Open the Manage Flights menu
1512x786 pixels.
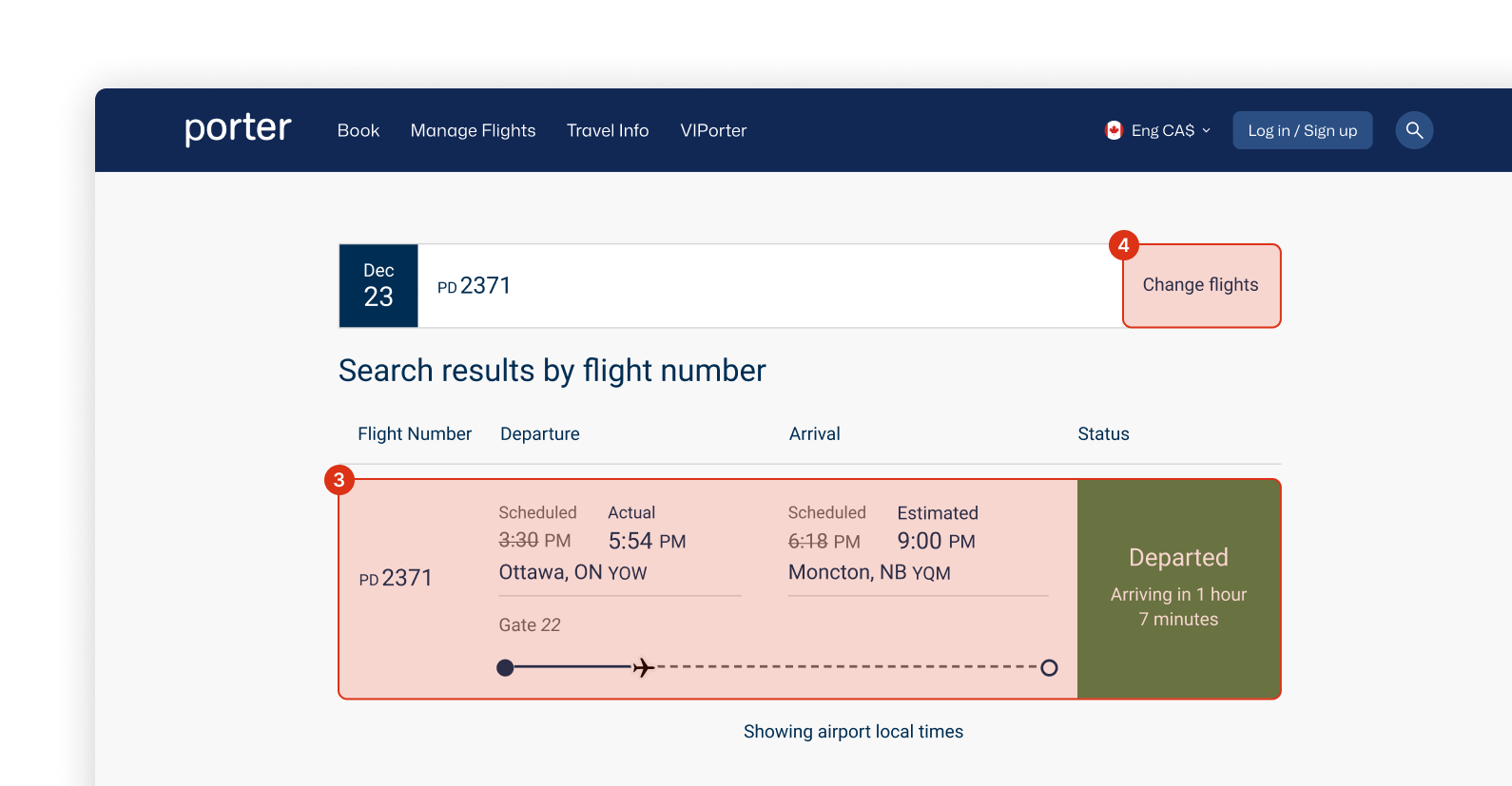473,130
